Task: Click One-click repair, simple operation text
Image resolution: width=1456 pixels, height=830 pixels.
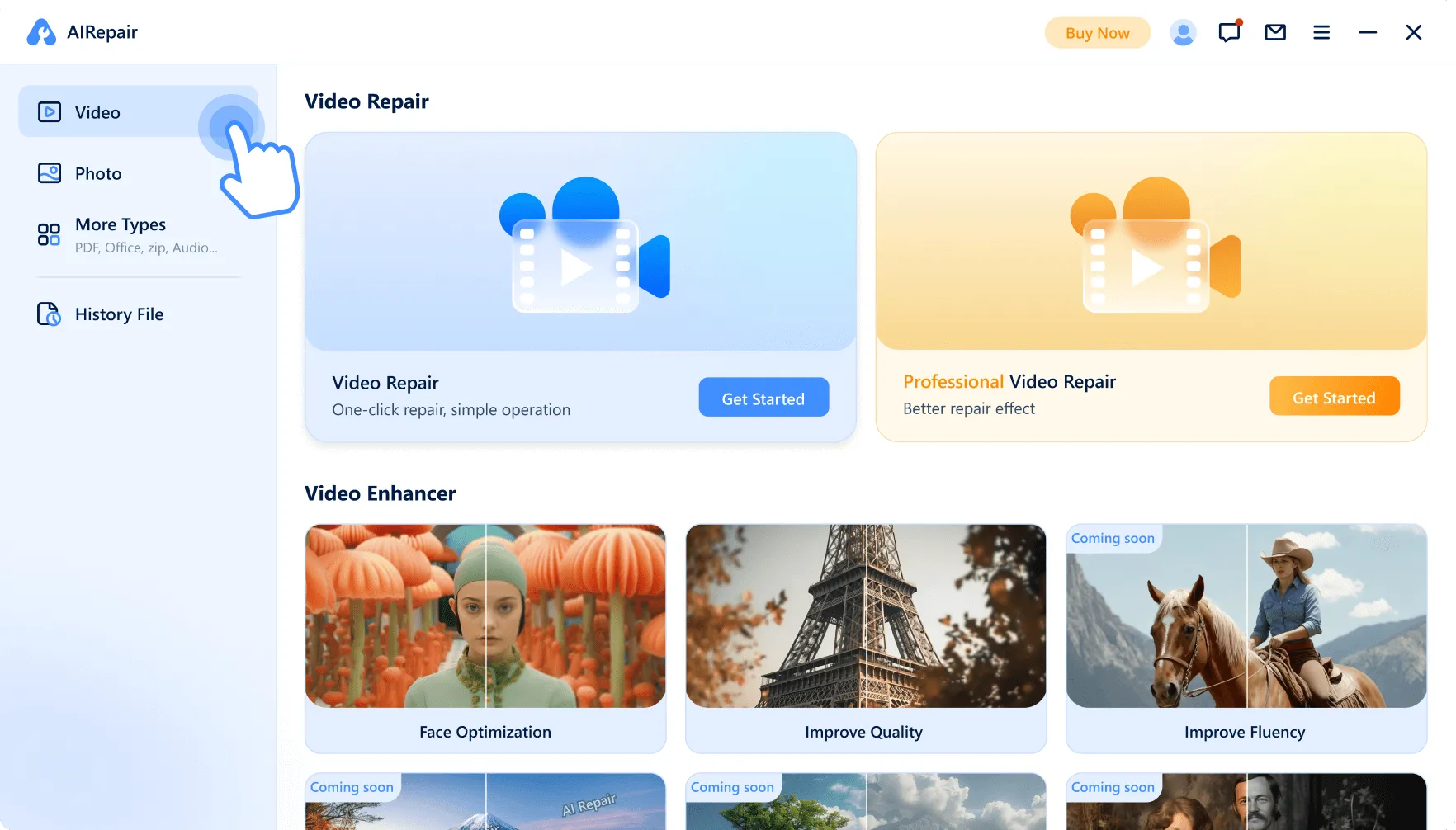Action: pyautogui.click(x=451, y=410)
